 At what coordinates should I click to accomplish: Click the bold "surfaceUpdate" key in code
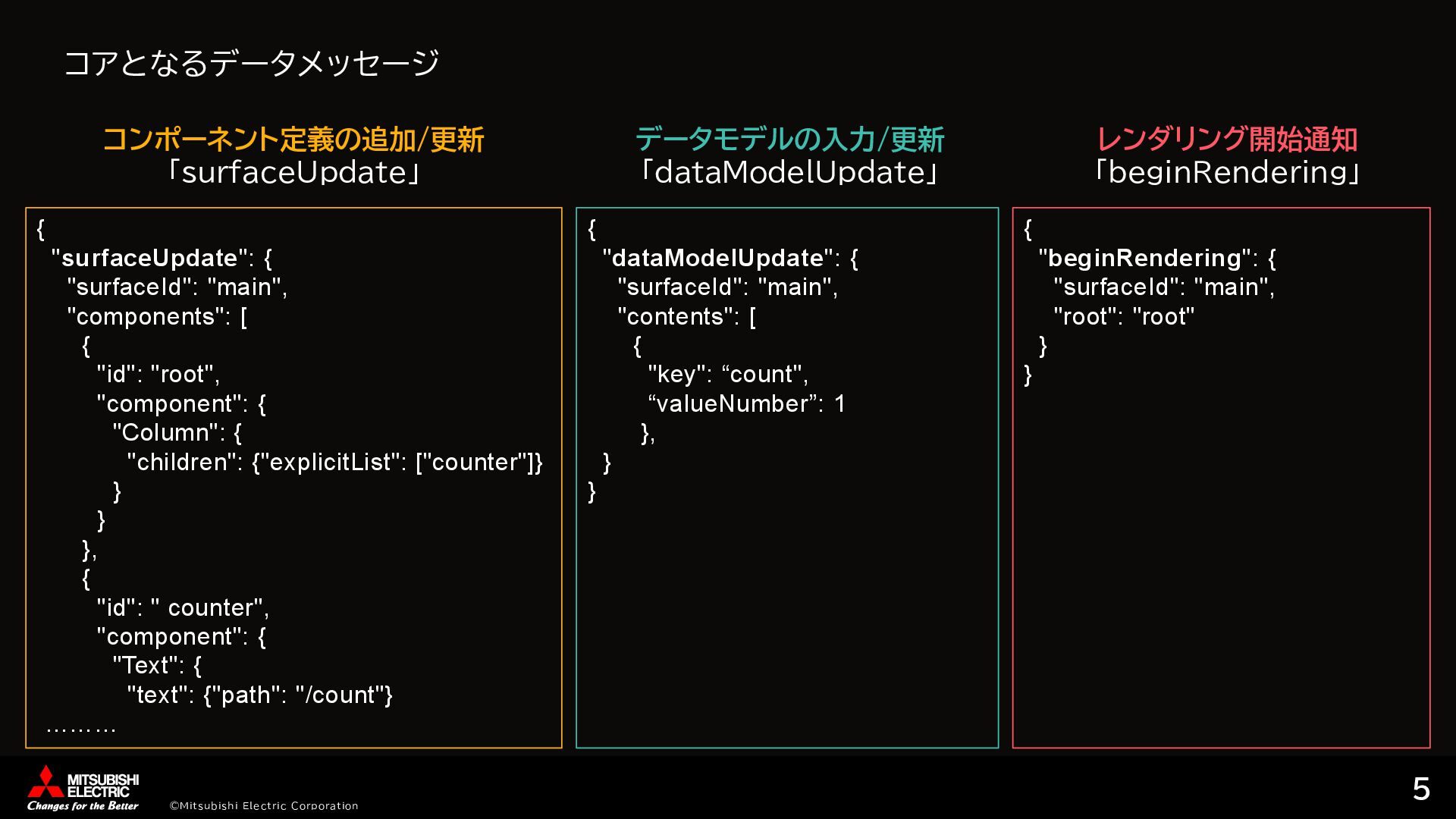[x=150, y=259]
